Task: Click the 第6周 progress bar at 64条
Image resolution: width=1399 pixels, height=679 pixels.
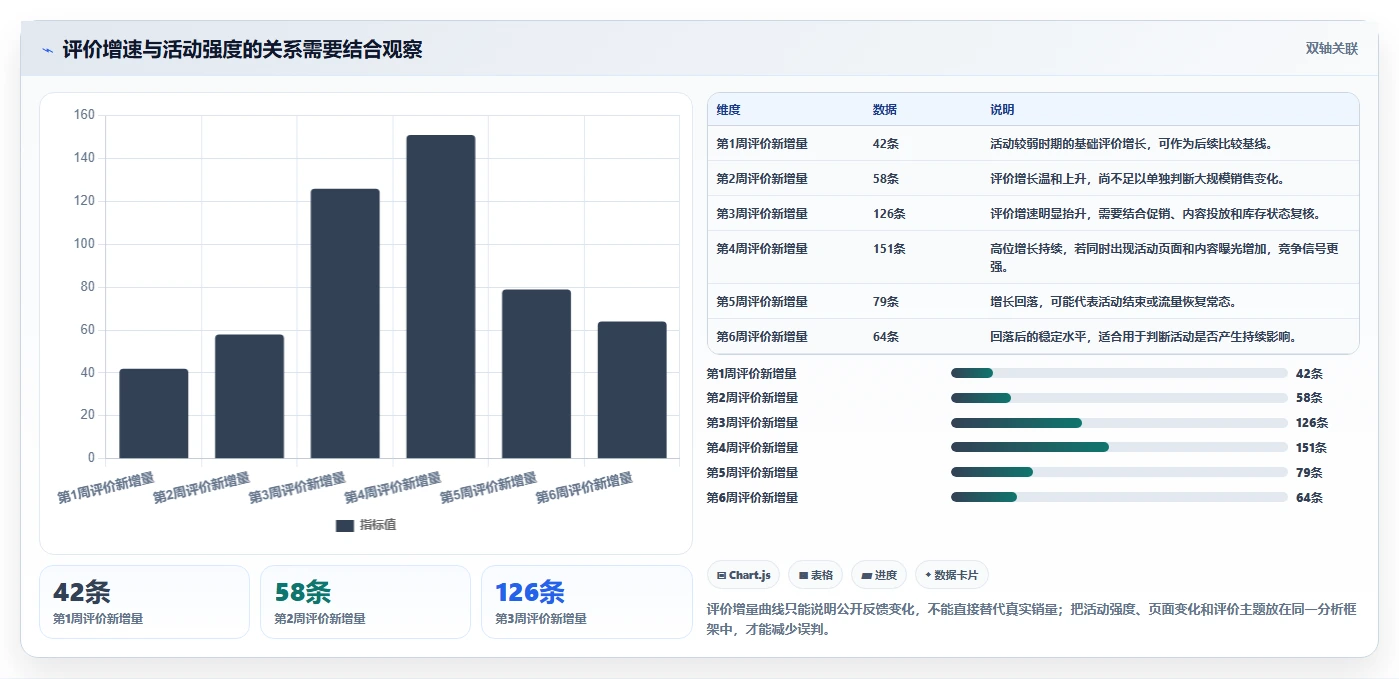Action: coord(1119,497)
